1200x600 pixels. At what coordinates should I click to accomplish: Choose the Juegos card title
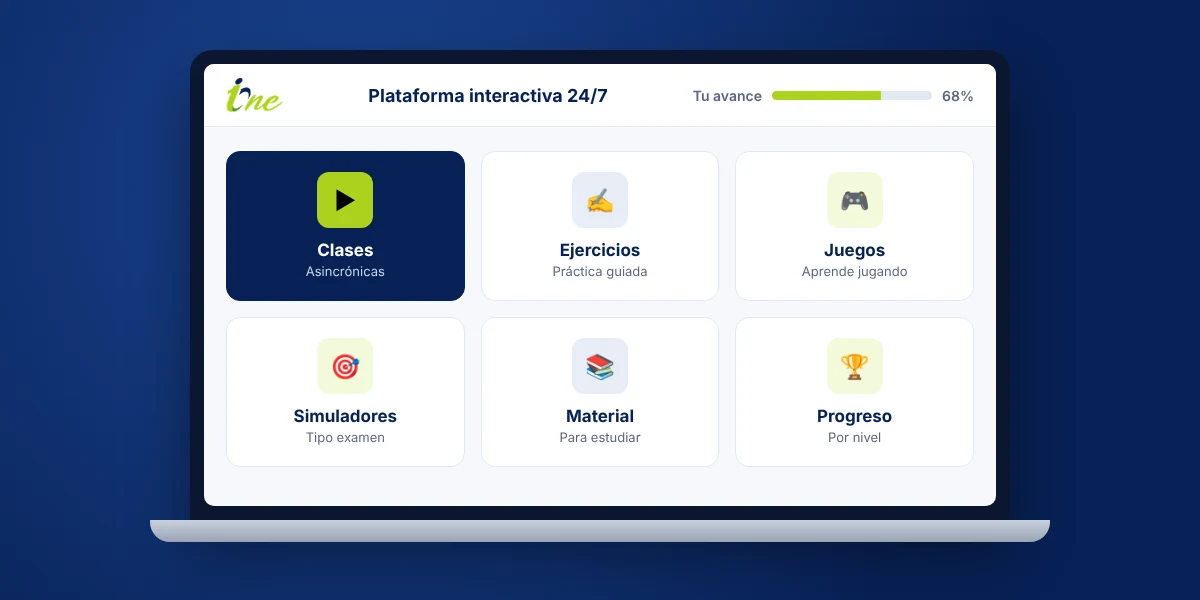coord(854,250)
